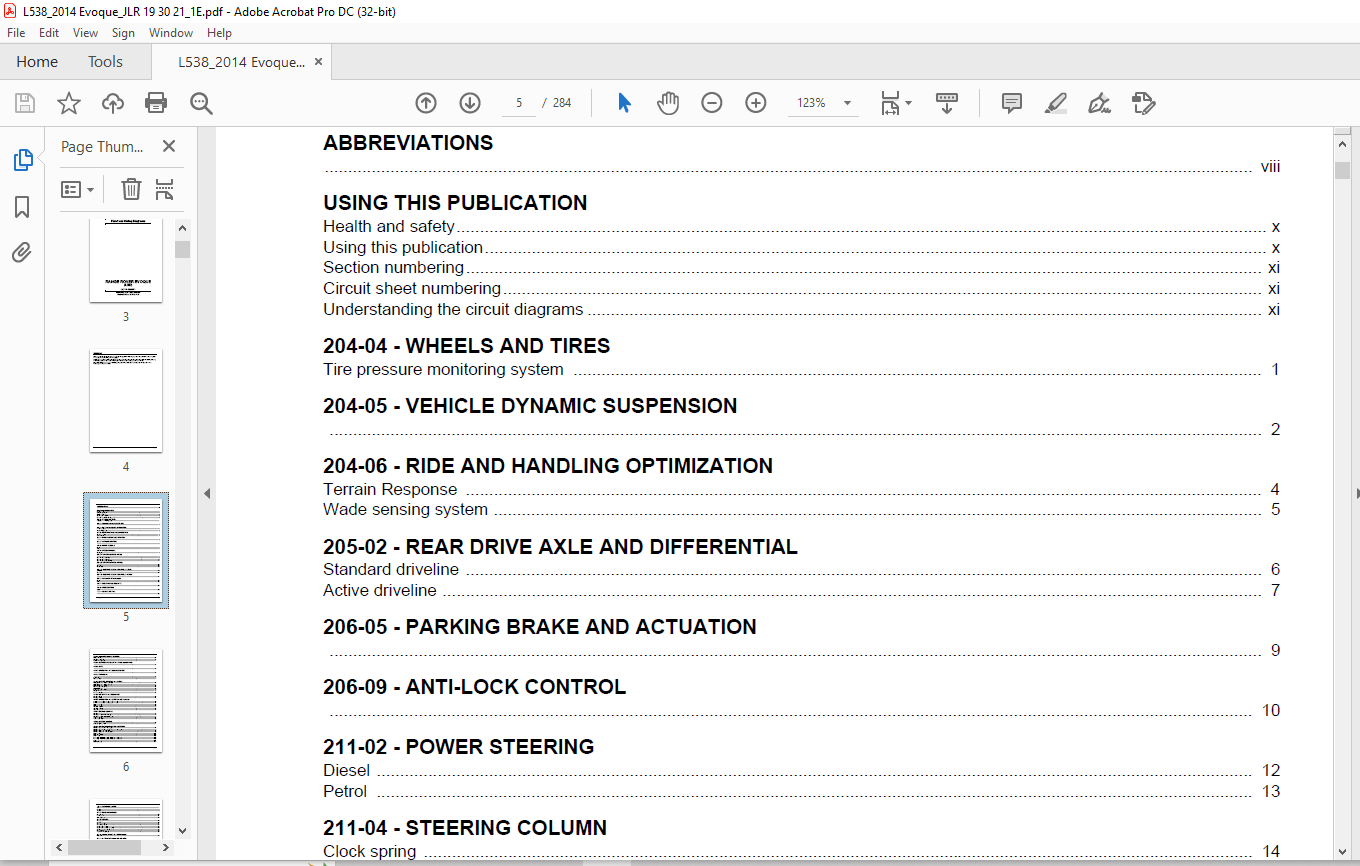
Task: Click the stamp and edit tool icon
Action: point(1144,103)
